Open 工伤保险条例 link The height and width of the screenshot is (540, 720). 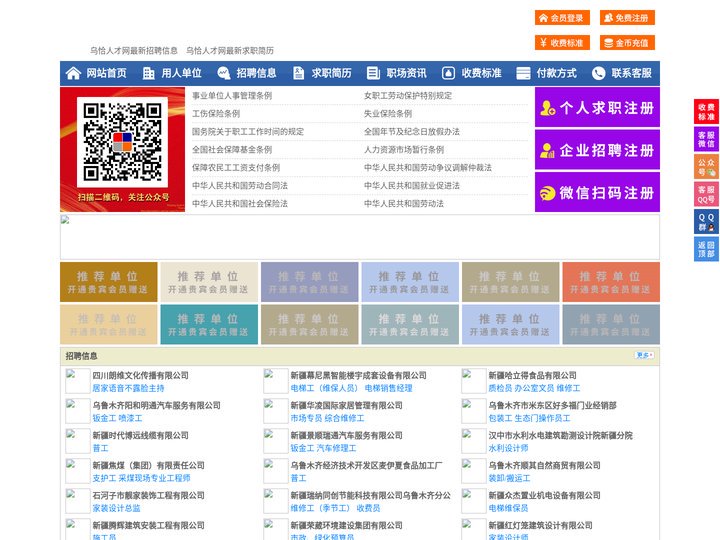[216, 113]
